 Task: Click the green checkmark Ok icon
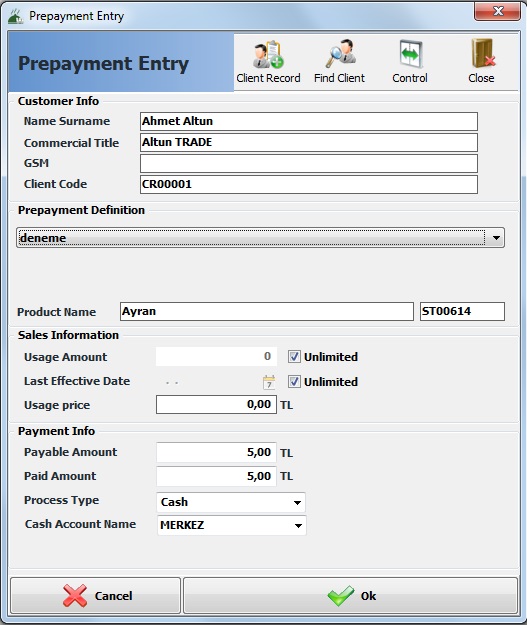(x=340, y=596)
